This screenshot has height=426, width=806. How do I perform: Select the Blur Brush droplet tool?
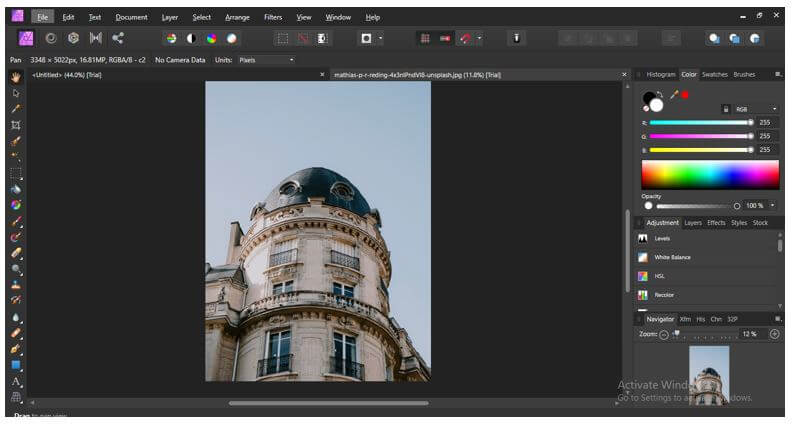tap(16, 318)
